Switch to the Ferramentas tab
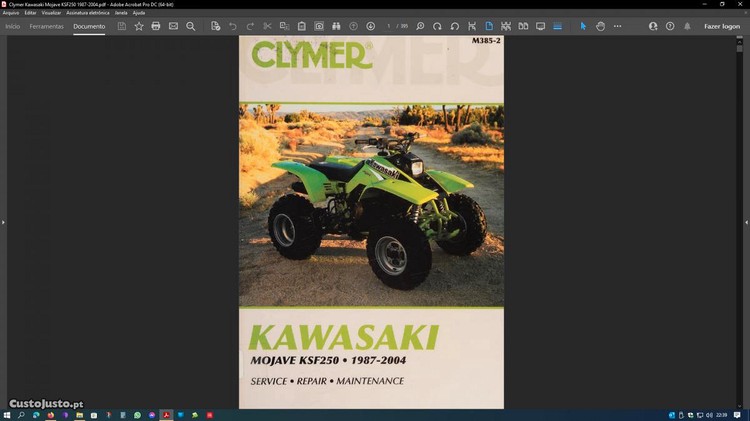 coord(46,26)
